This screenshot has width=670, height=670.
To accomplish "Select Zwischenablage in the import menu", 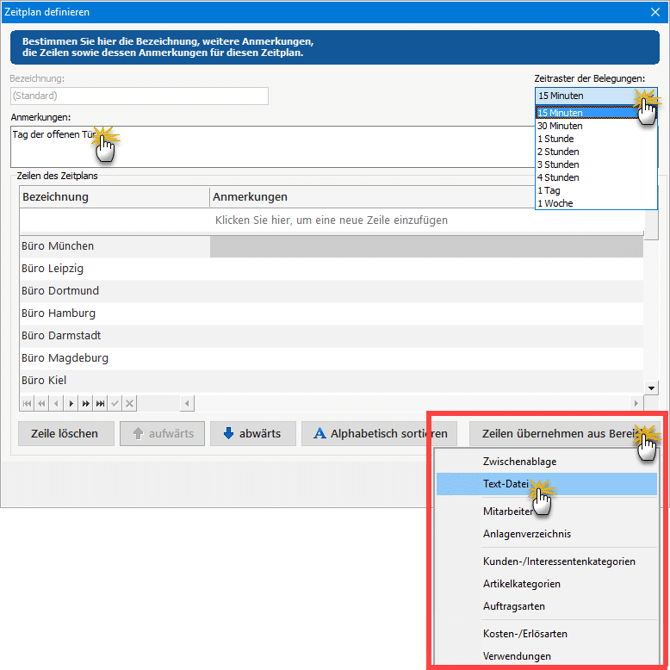I will pos(519,461).
